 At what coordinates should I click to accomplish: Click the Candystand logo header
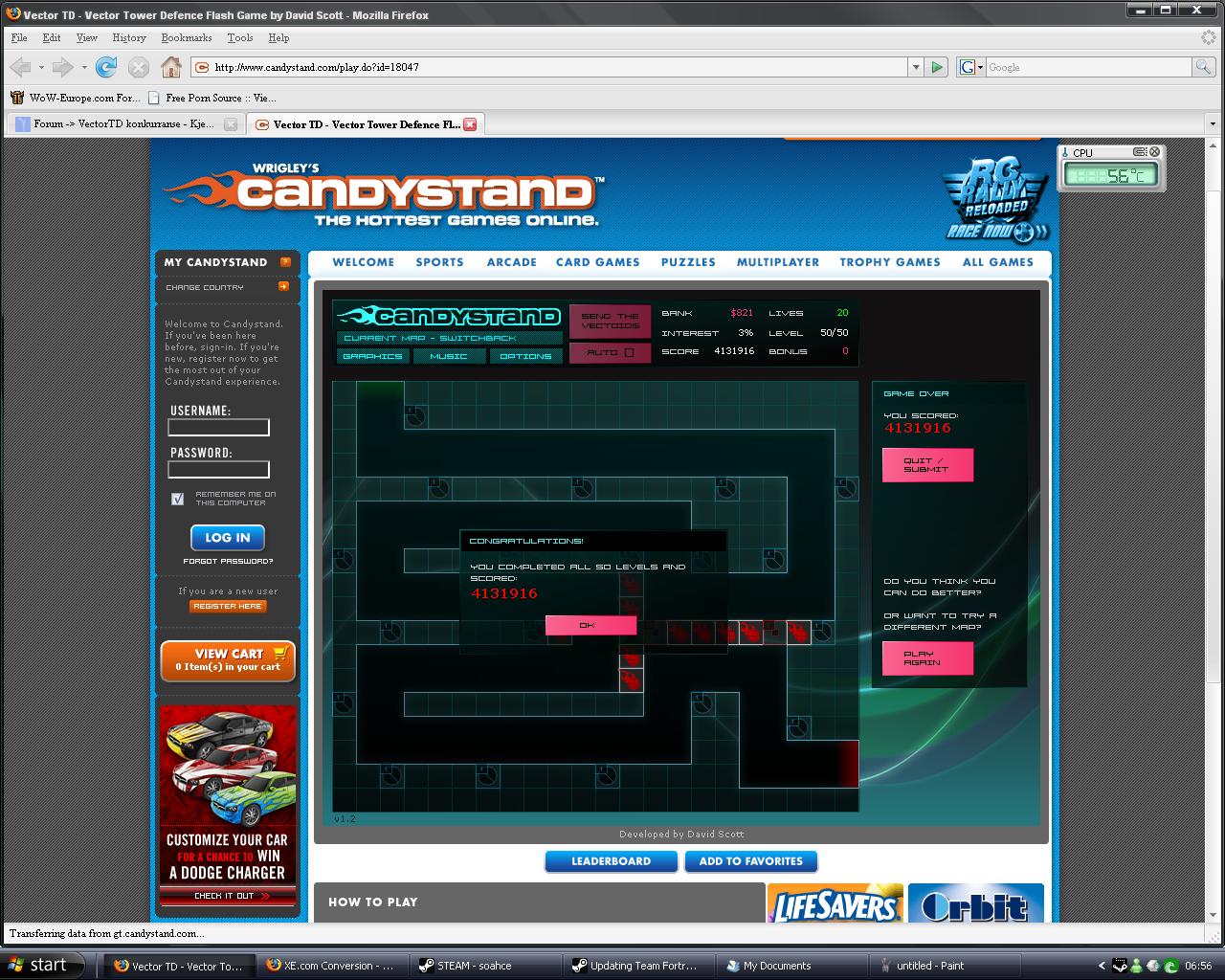(x=383, y=193)
